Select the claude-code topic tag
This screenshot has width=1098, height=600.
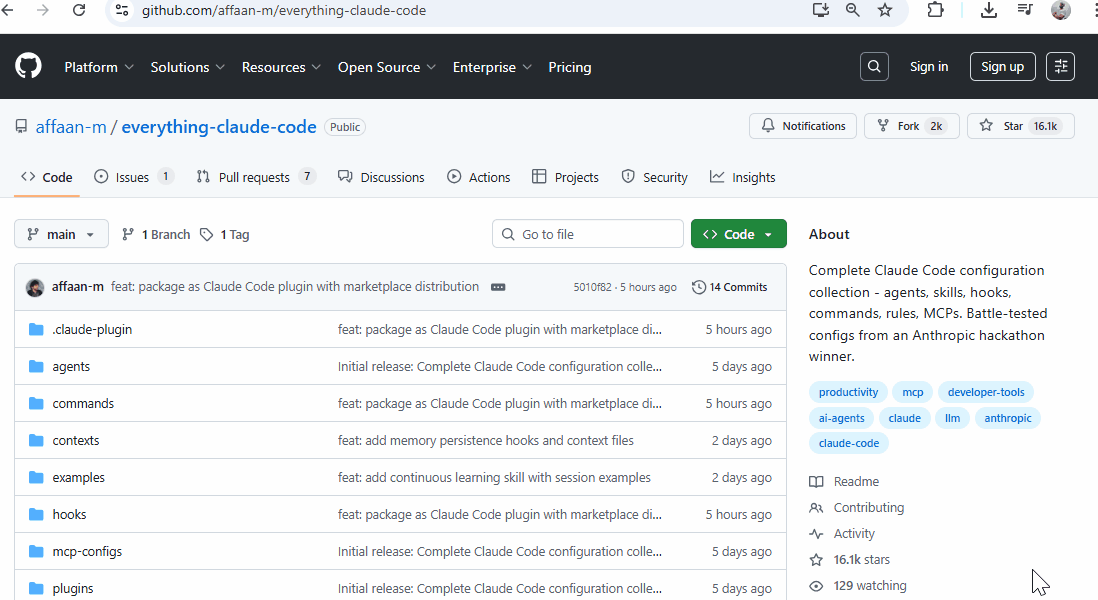tap(849, 443)
